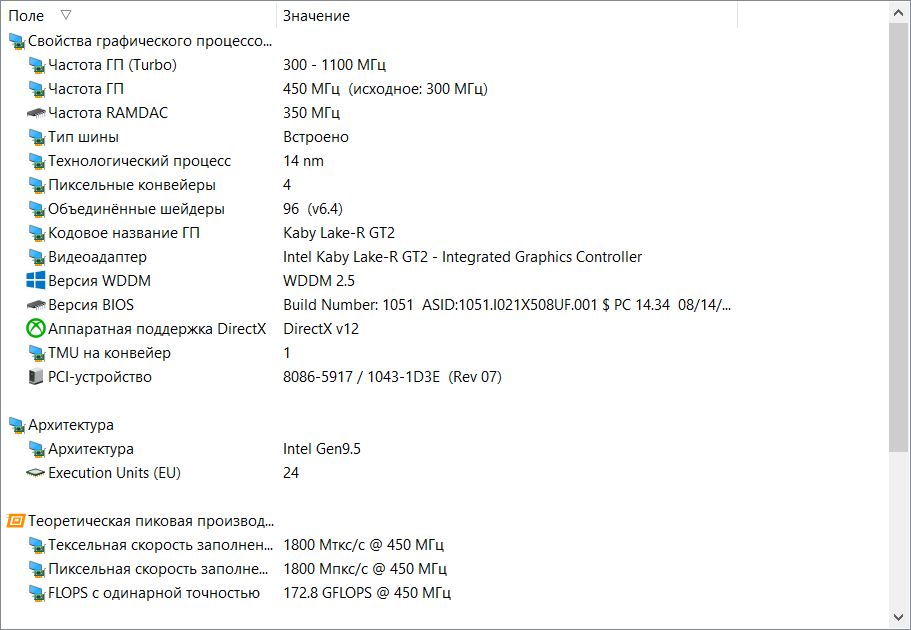Select value '450 МГц (исходное: 300 МГц)'
The width and height of the screenshot is (911, 630).
[x=386, y=89]
